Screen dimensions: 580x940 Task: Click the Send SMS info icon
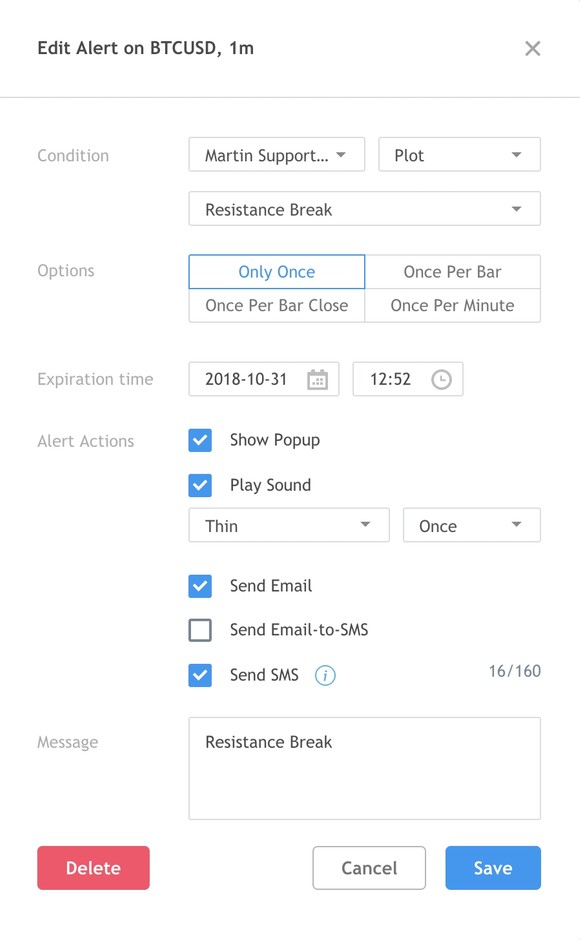(x=325, y=676)
